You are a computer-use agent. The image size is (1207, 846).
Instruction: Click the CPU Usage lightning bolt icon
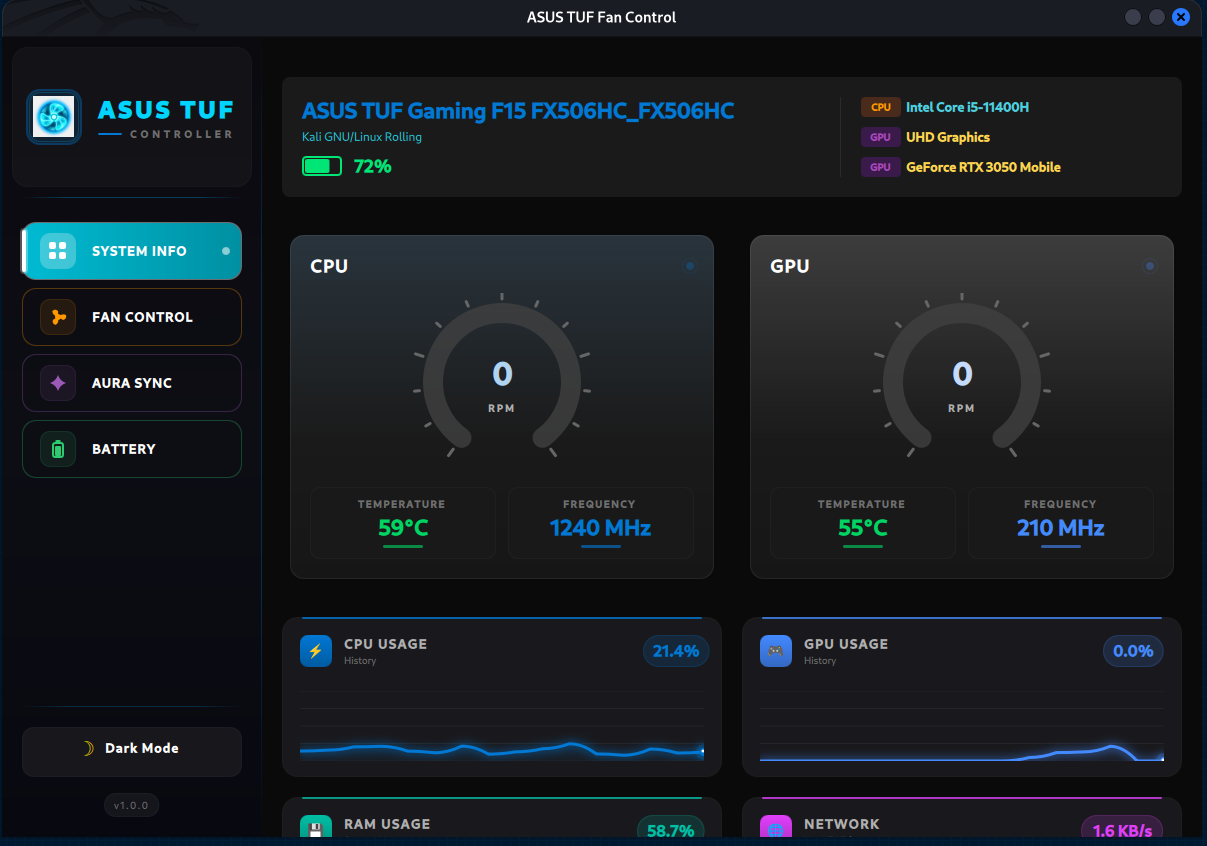pos(316,651)
